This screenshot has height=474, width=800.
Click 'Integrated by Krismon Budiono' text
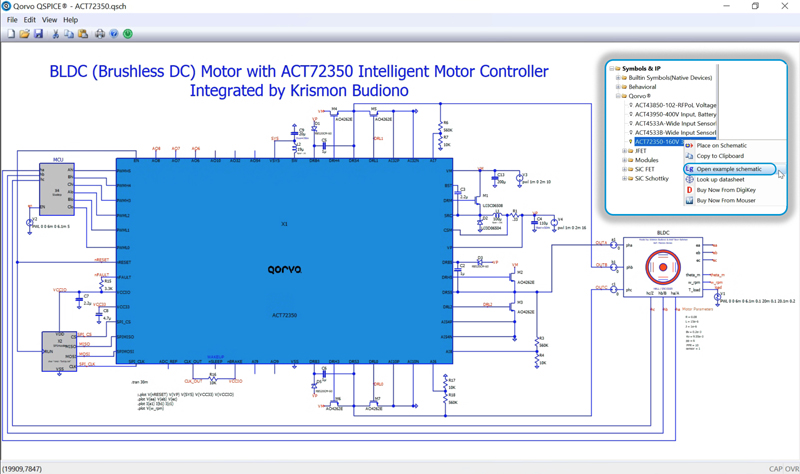tap(299, 91)
